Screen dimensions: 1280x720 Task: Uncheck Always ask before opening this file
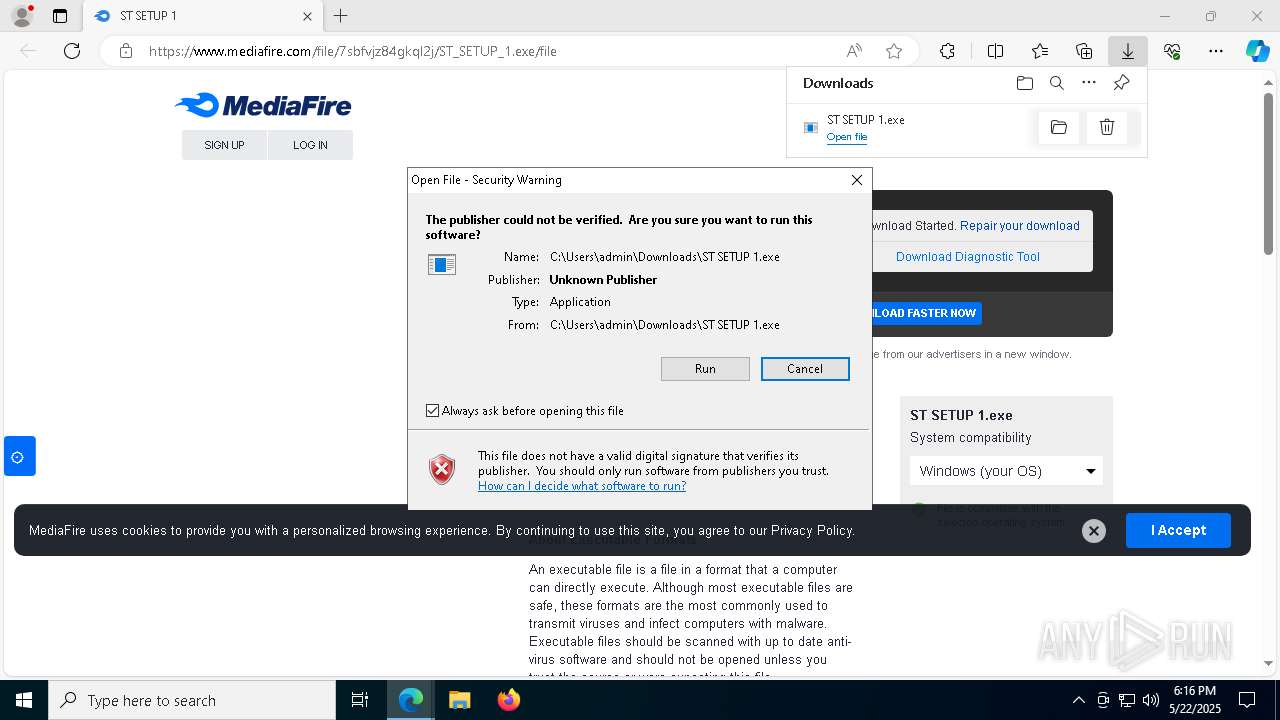432,411
